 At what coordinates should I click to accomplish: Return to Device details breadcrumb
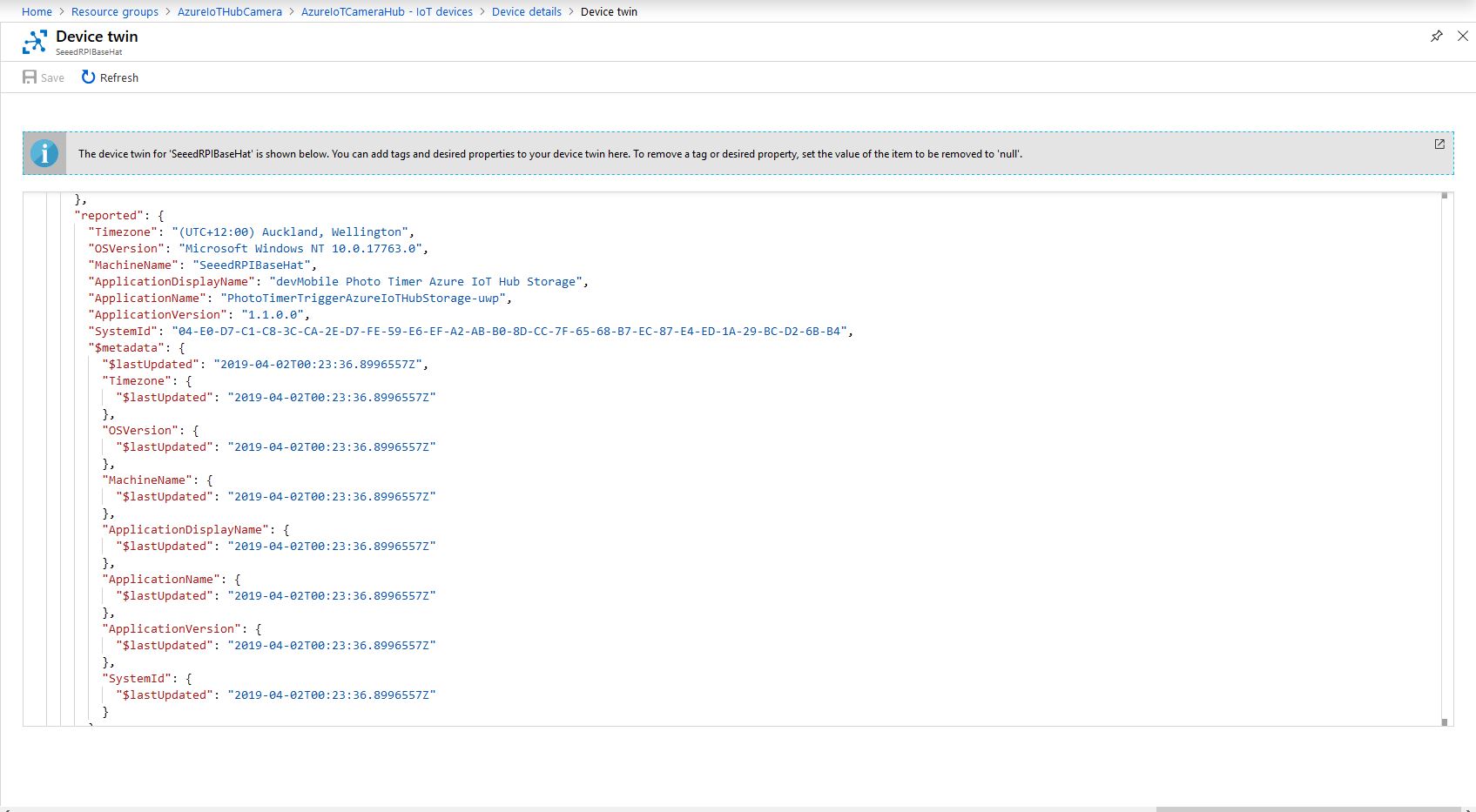coord(526,11)
